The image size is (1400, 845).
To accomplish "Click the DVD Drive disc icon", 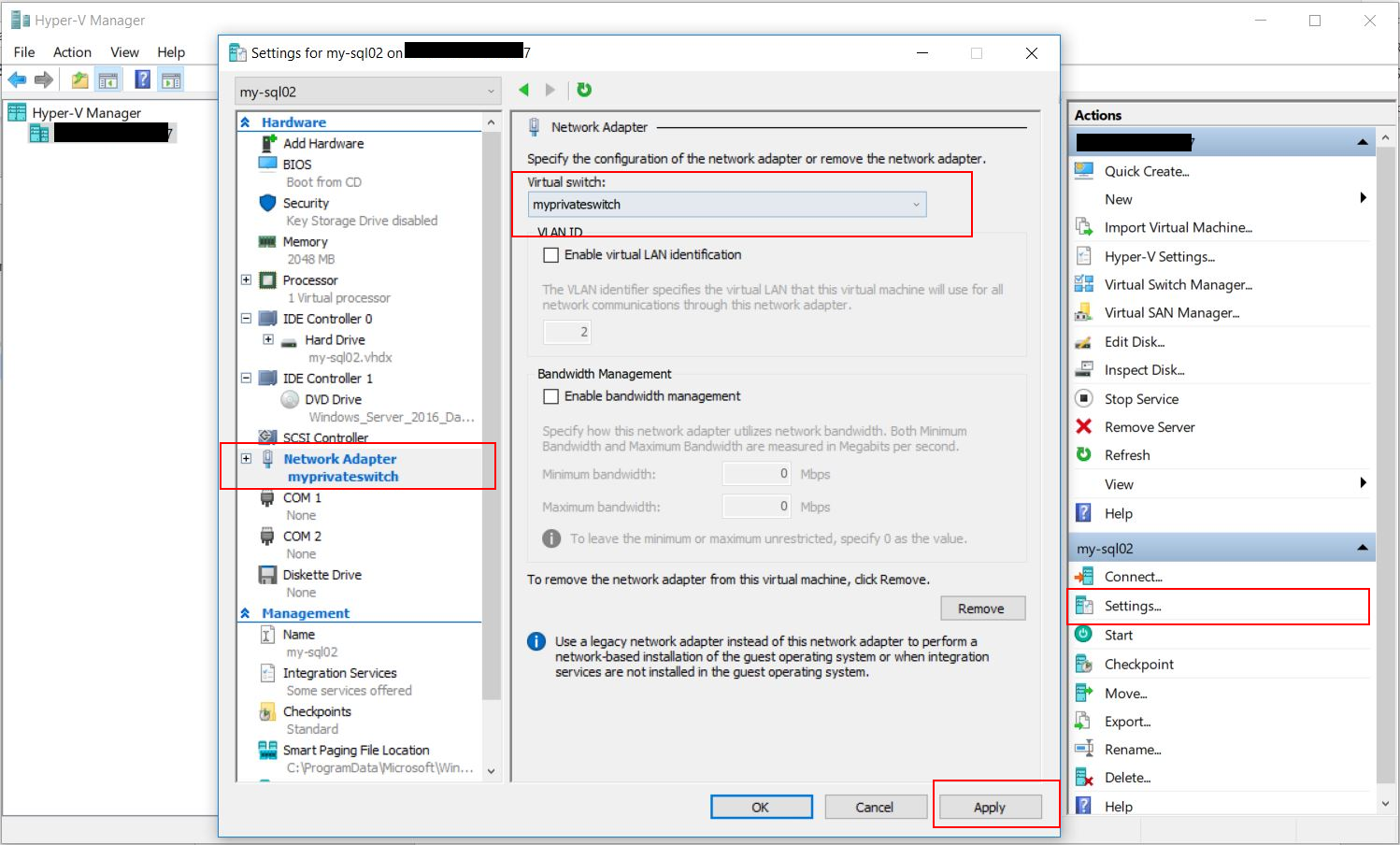I will tap(290, 399).
